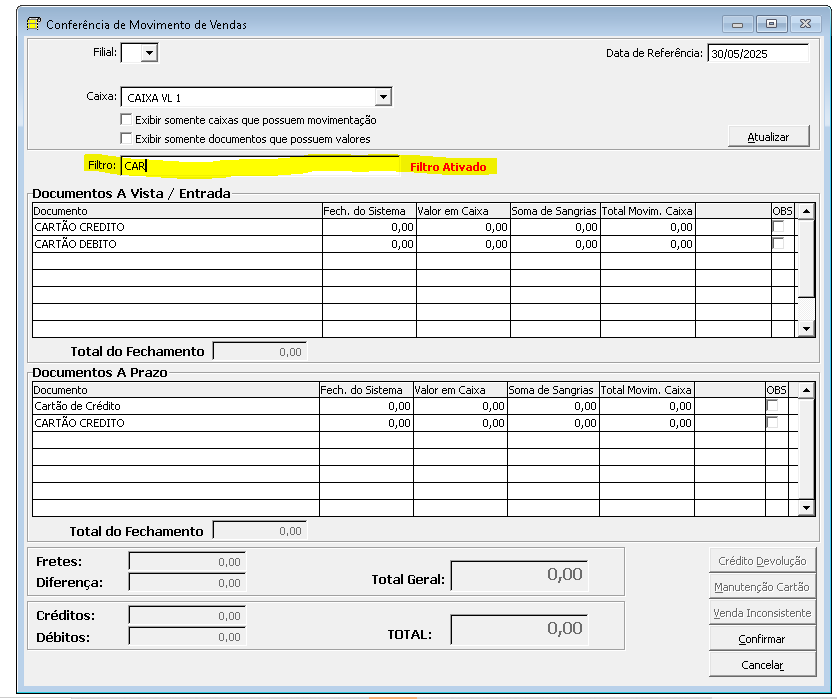The height and width of the screenshot is (699, 837).
Task: Click the Créditos value field
Action: click(x=187, y=616)
